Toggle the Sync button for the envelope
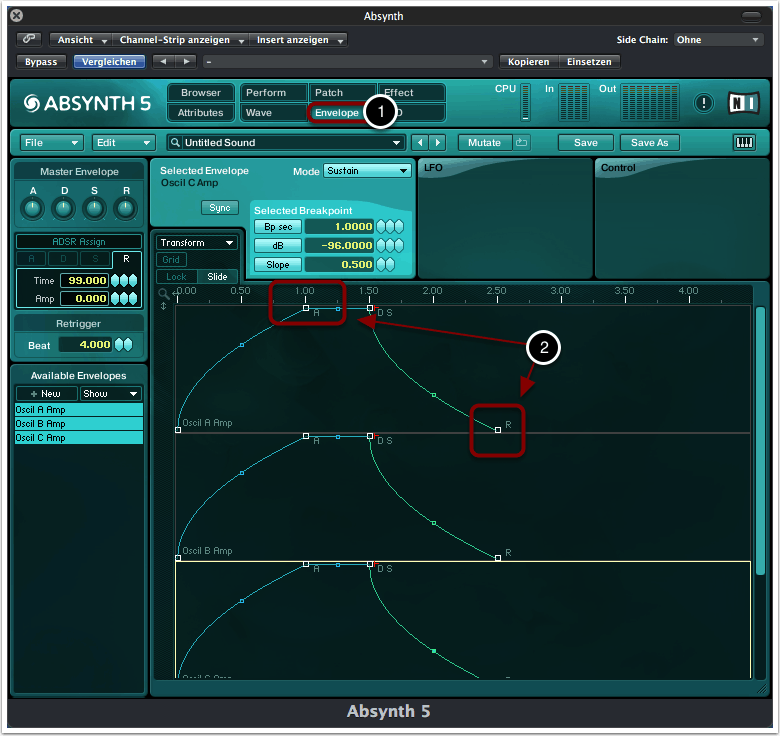 [x=219, y=208]
